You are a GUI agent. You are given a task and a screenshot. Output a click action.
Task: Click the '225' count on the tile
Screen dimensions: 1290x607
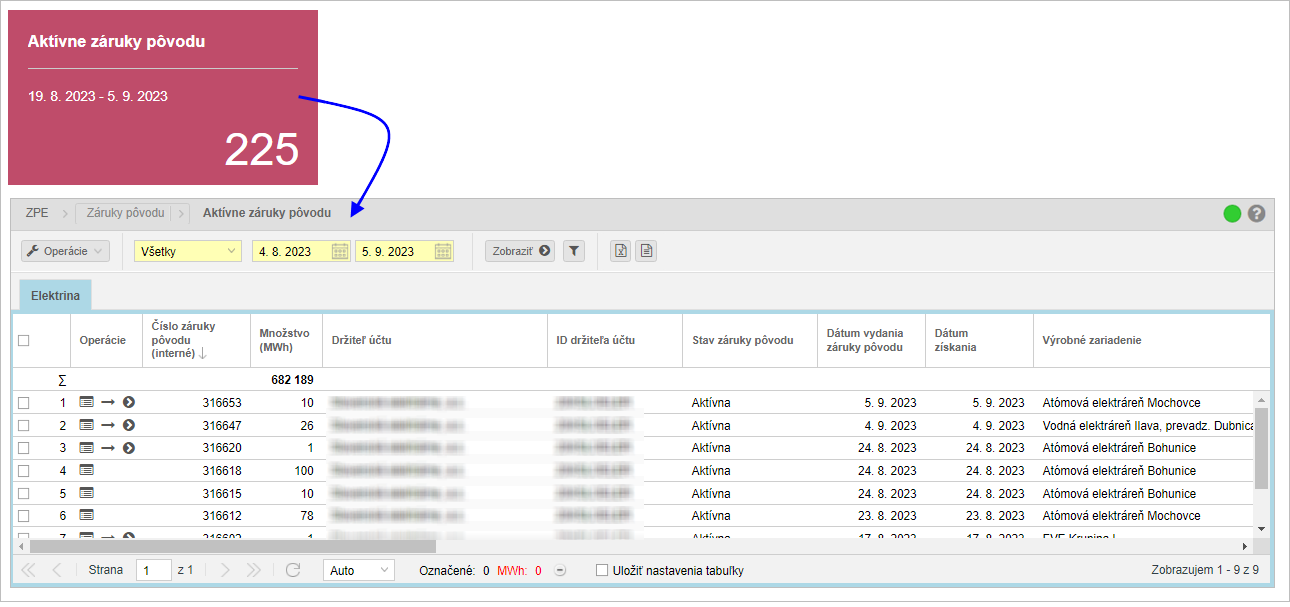[261, 149]
